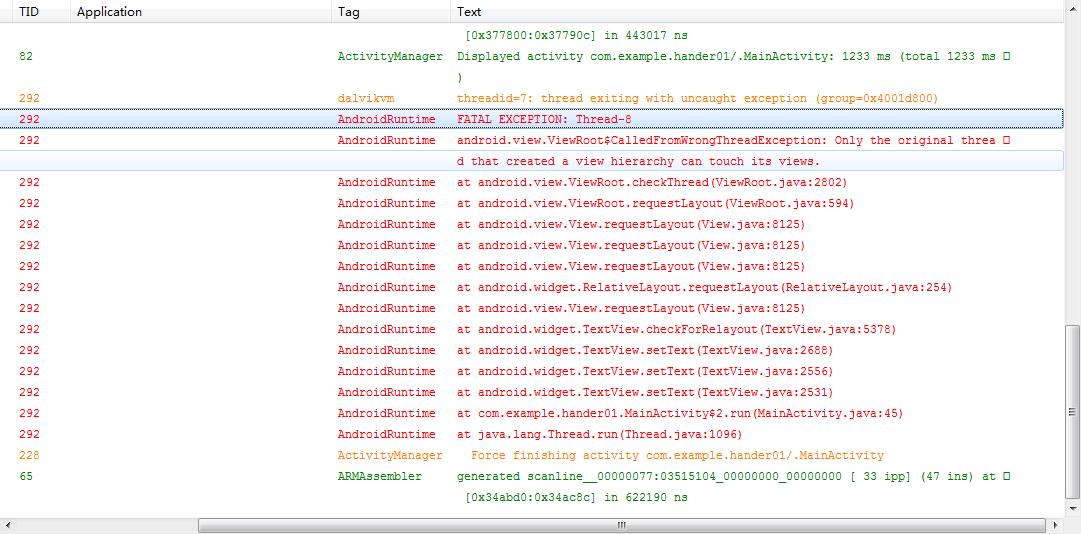This screenshot has height=534, width=1081.
Task: Sort by the Application column header
Action: pyautogui.click(x=110, y=12)
